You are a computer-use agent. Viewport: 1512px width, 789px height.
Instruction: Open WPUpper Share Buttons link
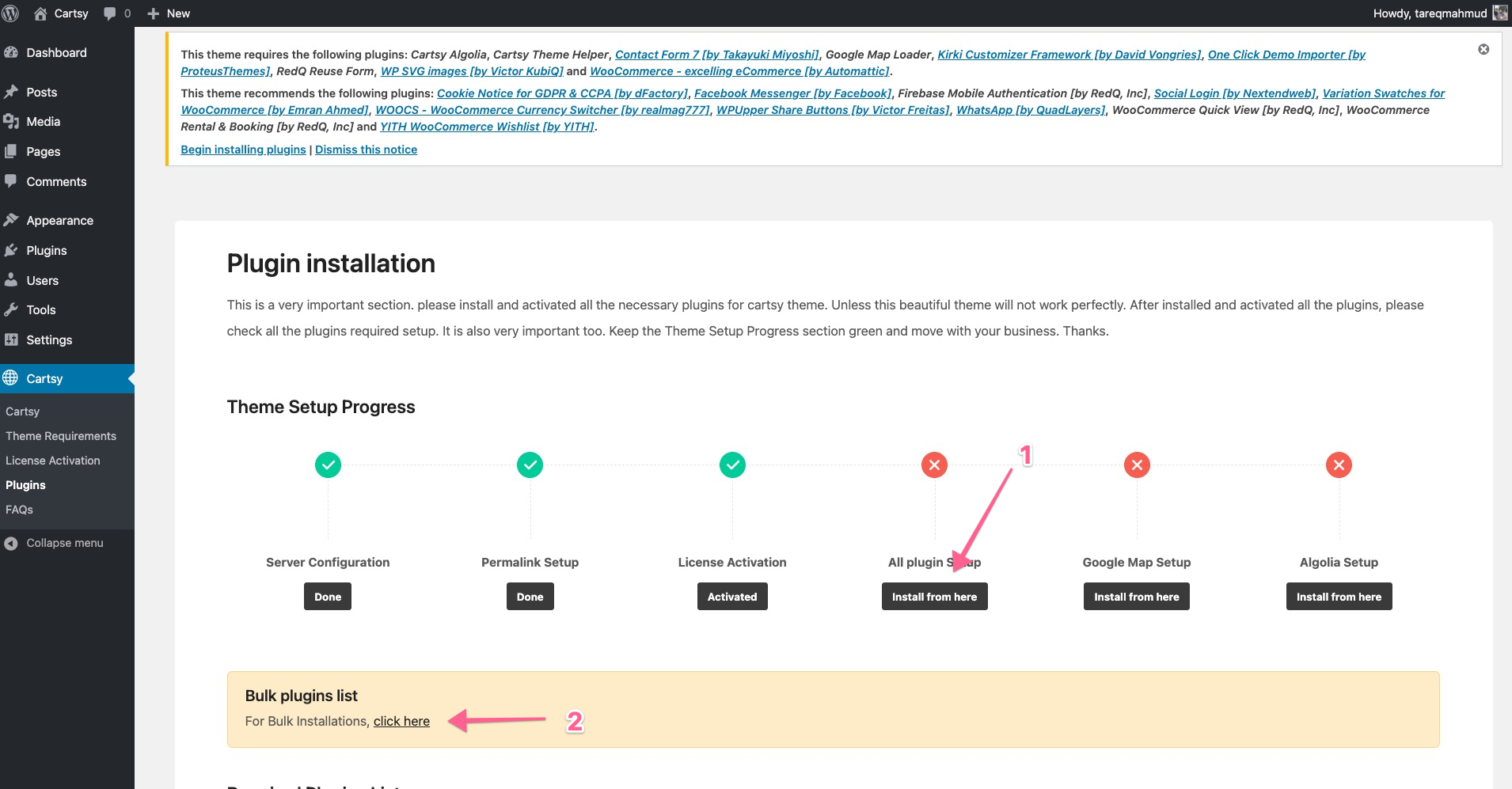pyautogui.click(x=833, y=110)
